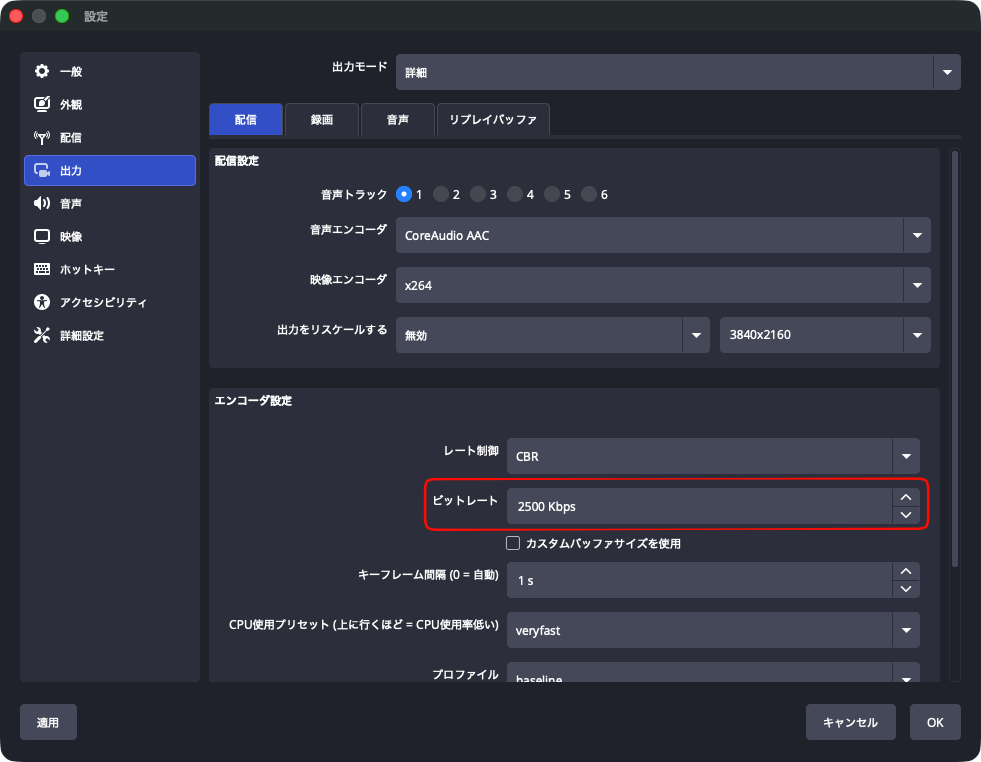The height and width of the screenshot is (762, 981).
Task: Select the ホットキー keyboard icon
Action: (42, 270)
